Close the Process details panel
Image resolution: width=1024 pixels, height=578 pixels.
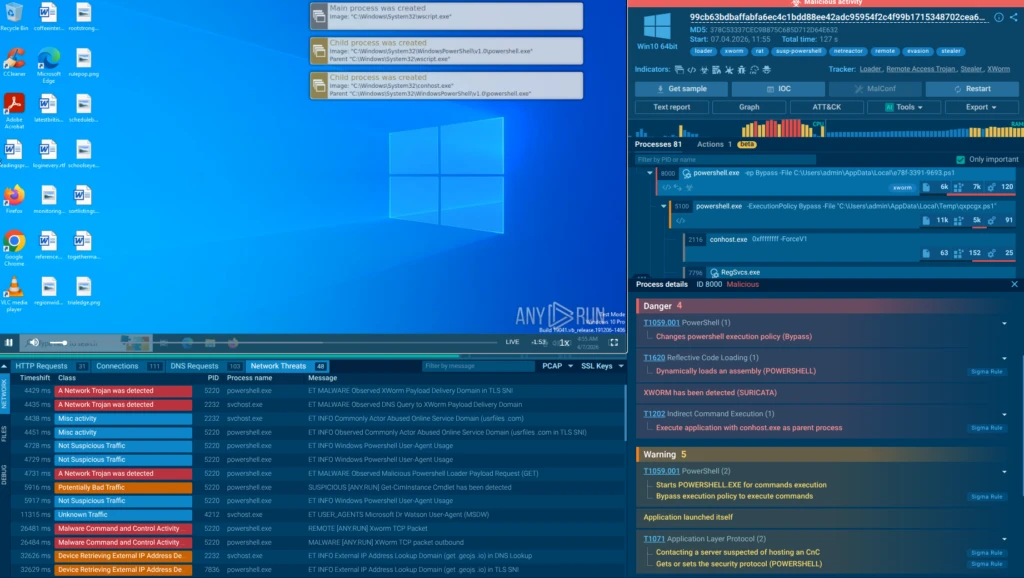point(1014,285)
